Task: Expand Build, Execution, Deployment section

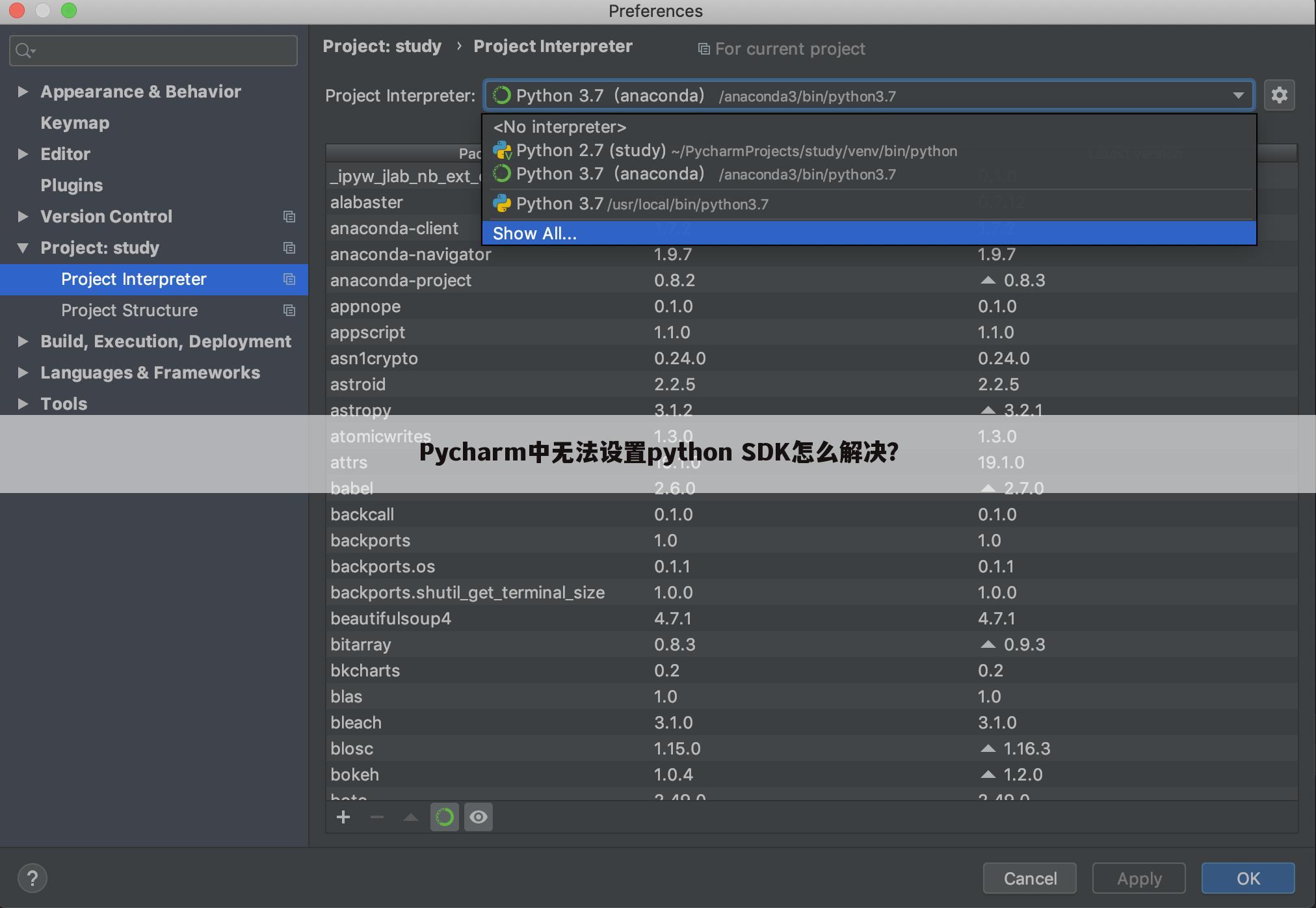Action: (x=23, y=341)
